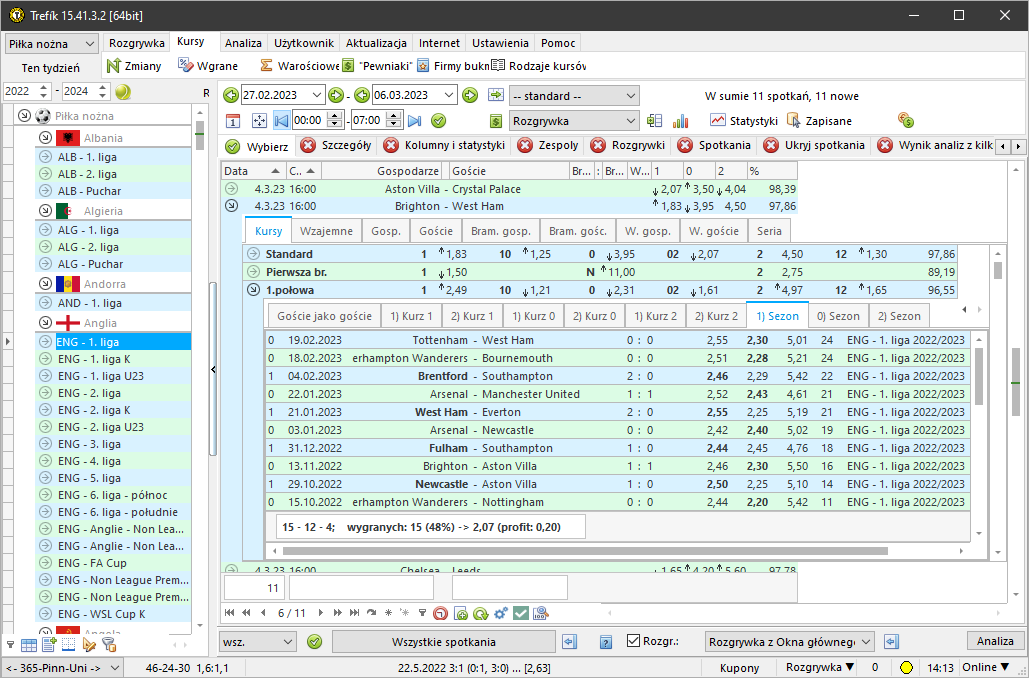Open the Piłka nożna sport dropdown
Viewport: 1029px width, 678px height.
[x=52, y=43]
